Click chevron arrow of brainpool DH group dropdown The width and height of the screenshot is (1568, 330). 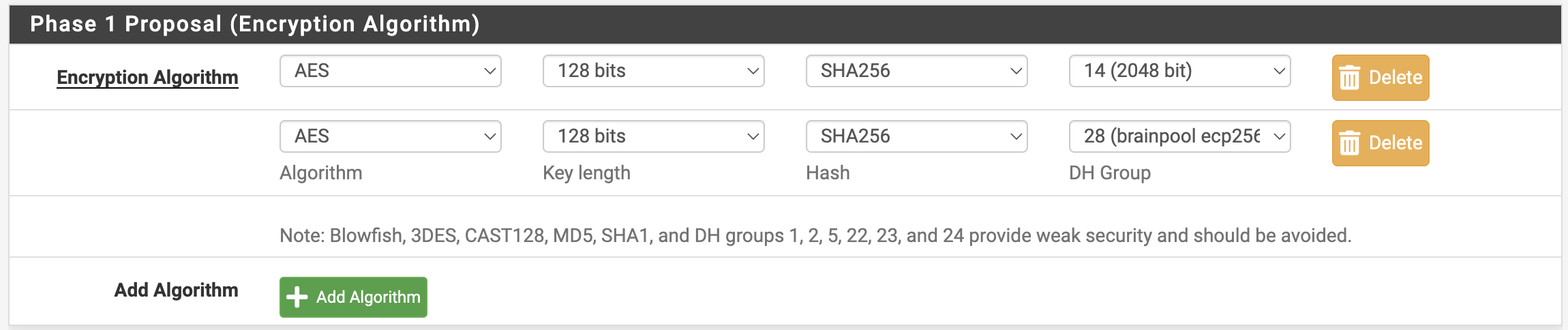1279,136
